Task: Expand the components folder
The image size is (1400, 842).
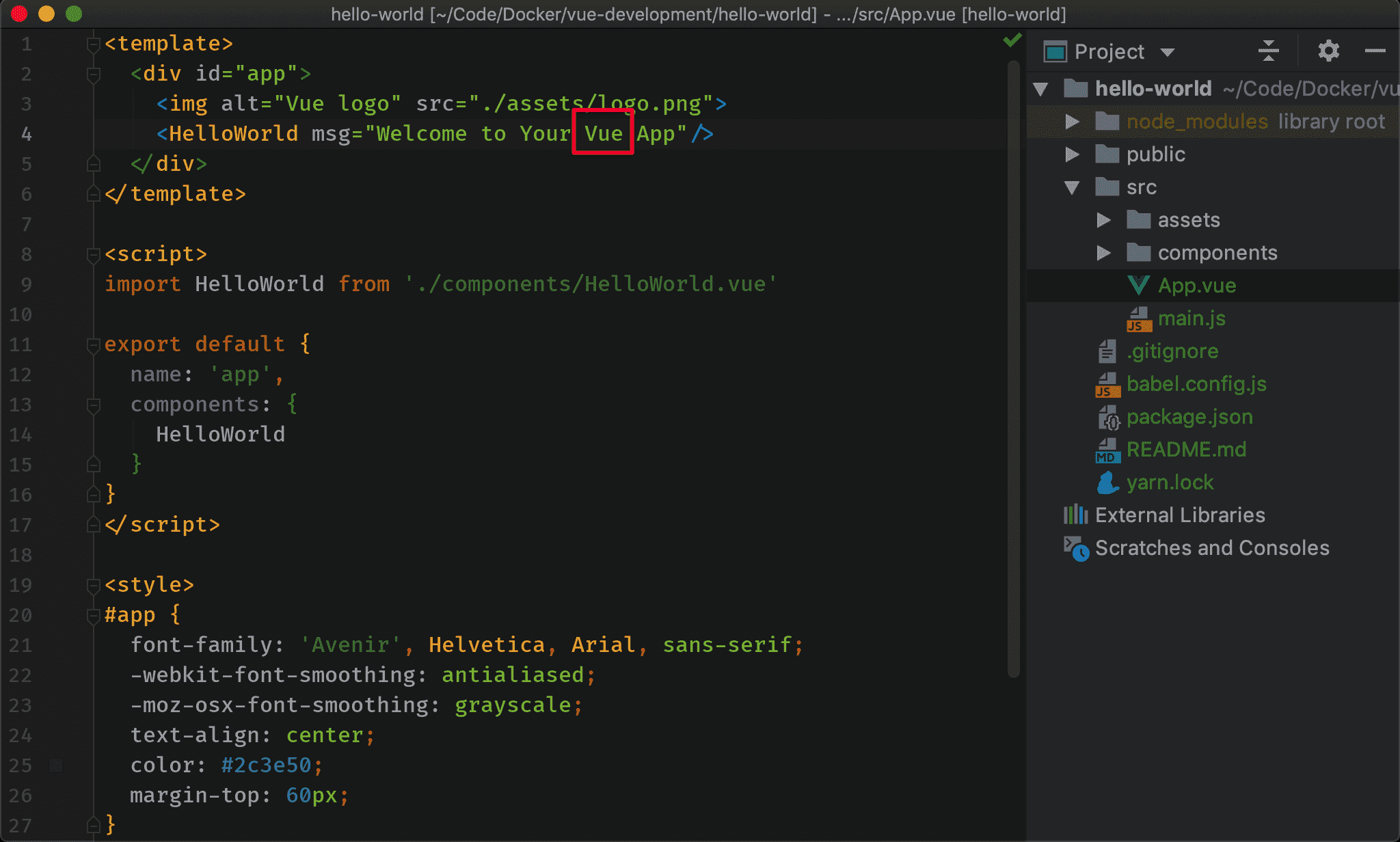Action: tap(1103, 253)
